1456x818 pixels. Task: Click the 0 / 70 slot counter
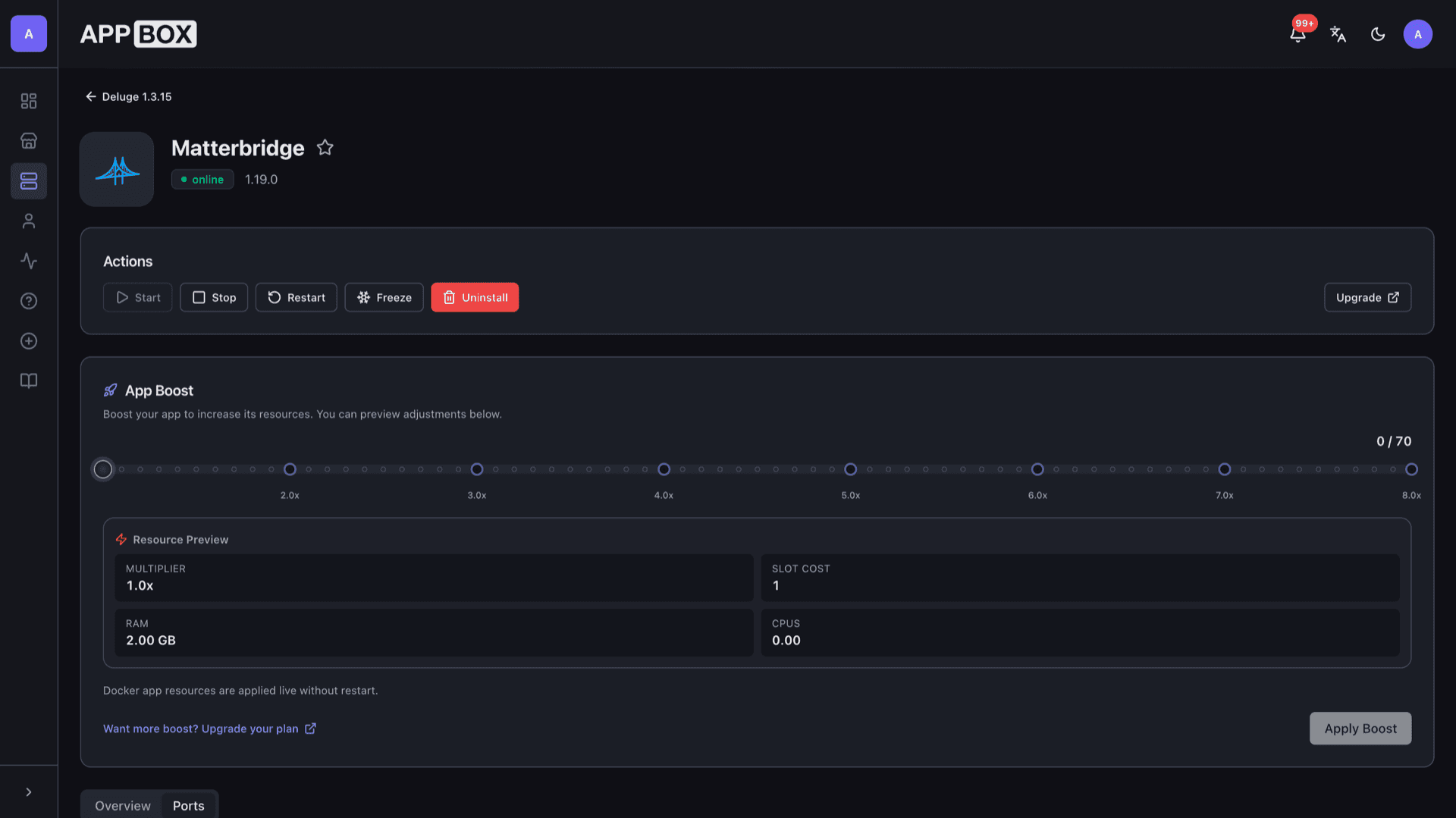coord(1394,441)
